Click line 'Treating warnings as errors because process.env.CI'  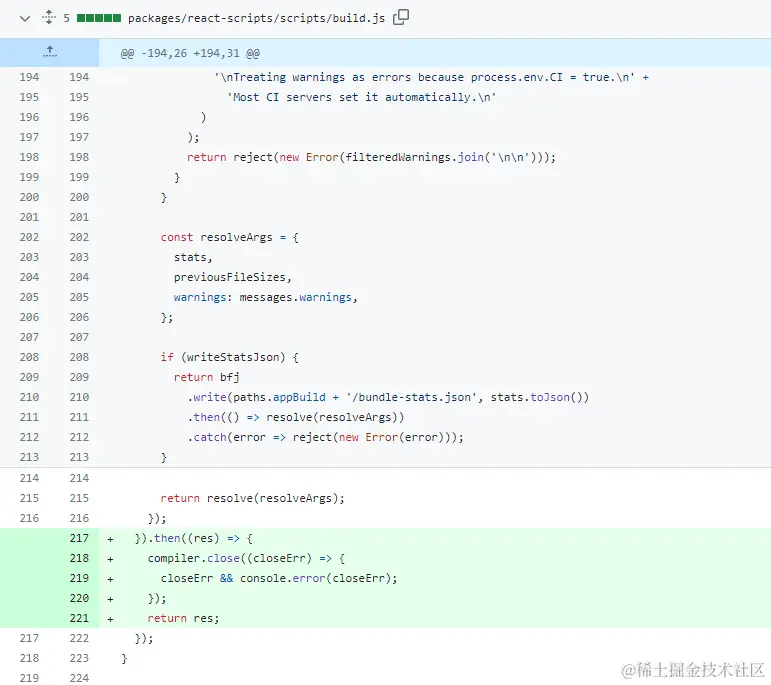431,77
